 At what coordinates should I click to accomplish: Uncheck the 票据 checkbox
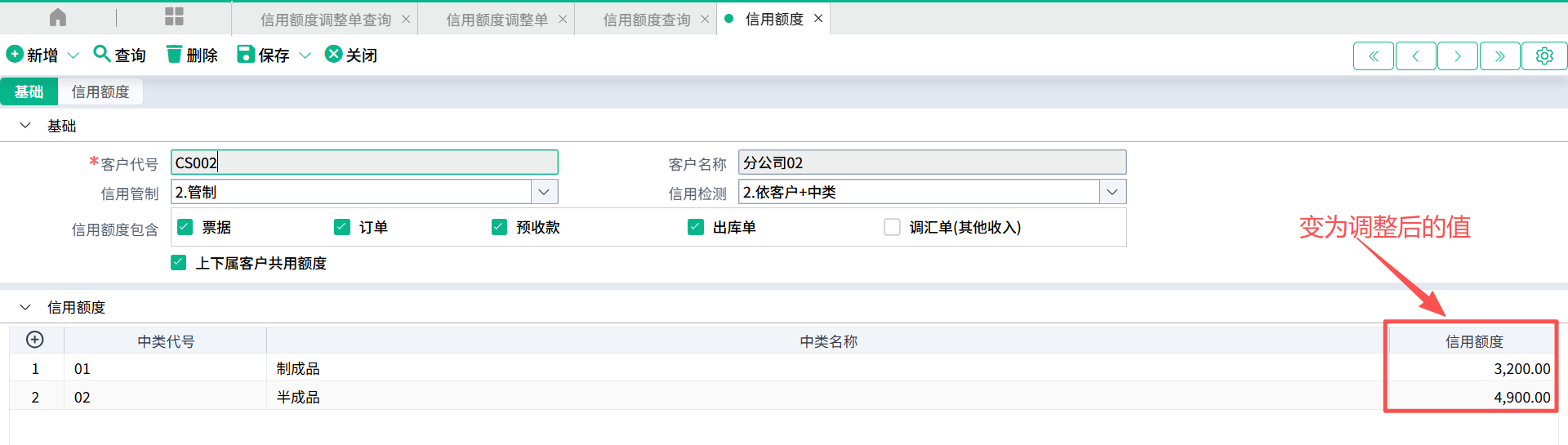coord(185,227)
